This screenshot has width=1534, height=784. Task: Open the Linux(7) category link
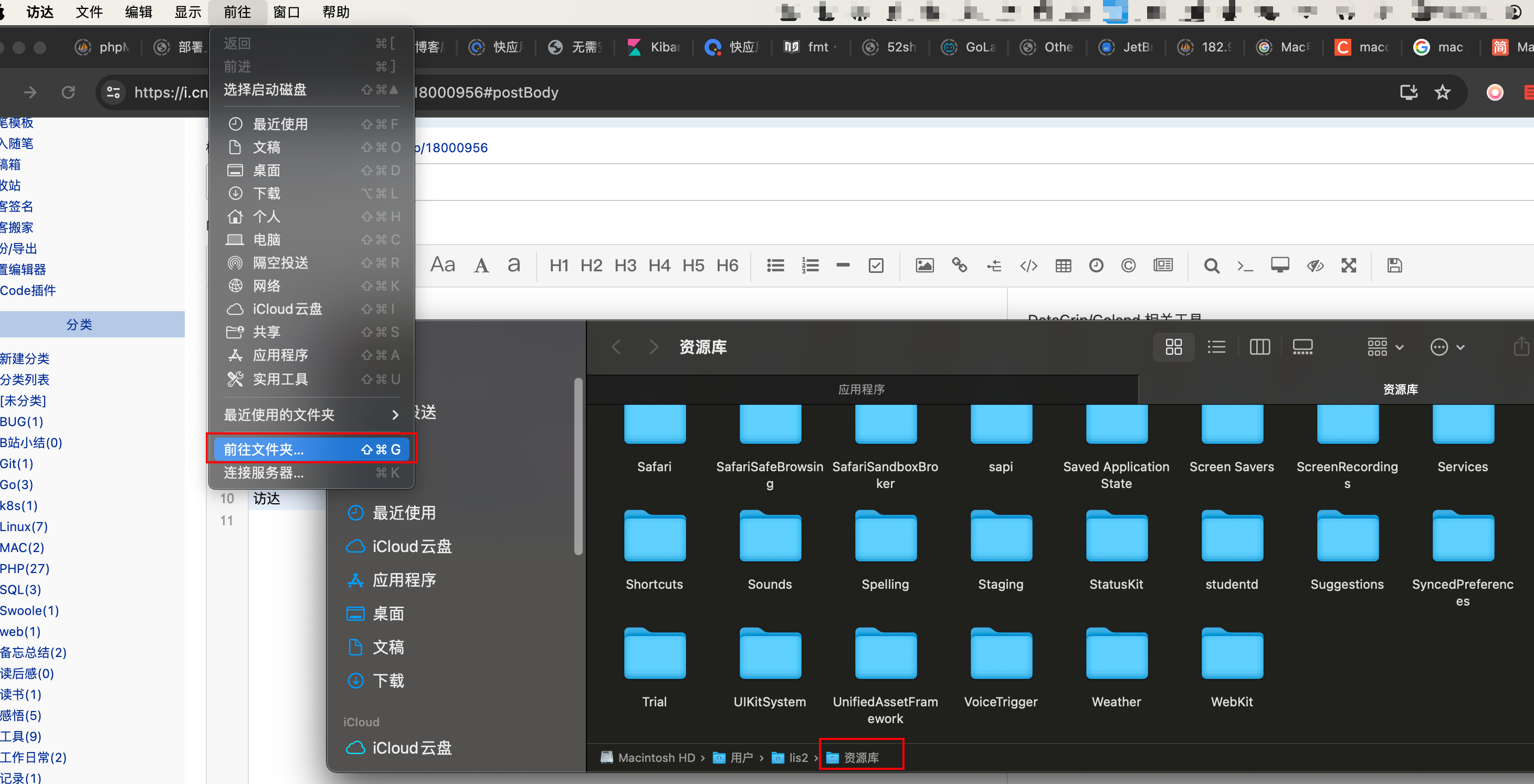pyautogui.click(x=24, y=527)
